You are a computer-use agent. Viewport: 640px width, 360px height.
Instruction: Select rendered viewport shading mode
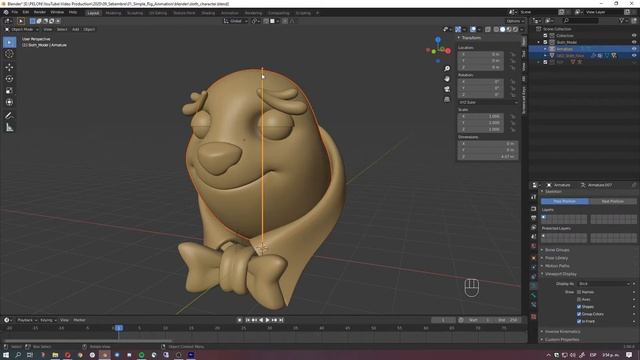pos(515,29)
